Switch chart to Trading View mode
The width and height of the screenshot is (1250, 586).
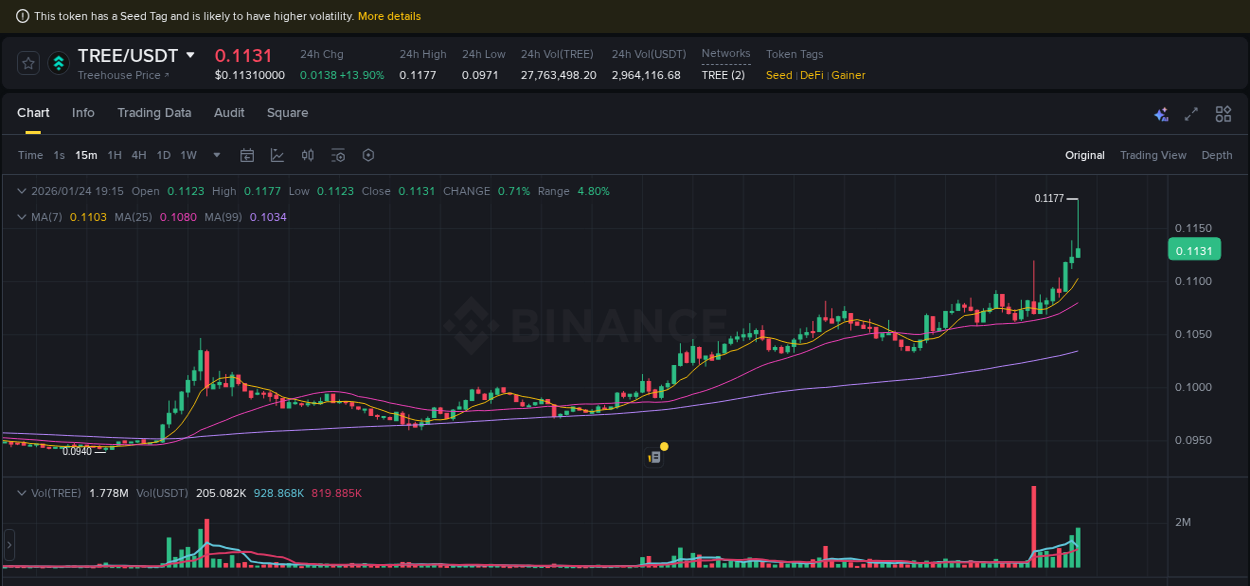[x=1153, y=155]
